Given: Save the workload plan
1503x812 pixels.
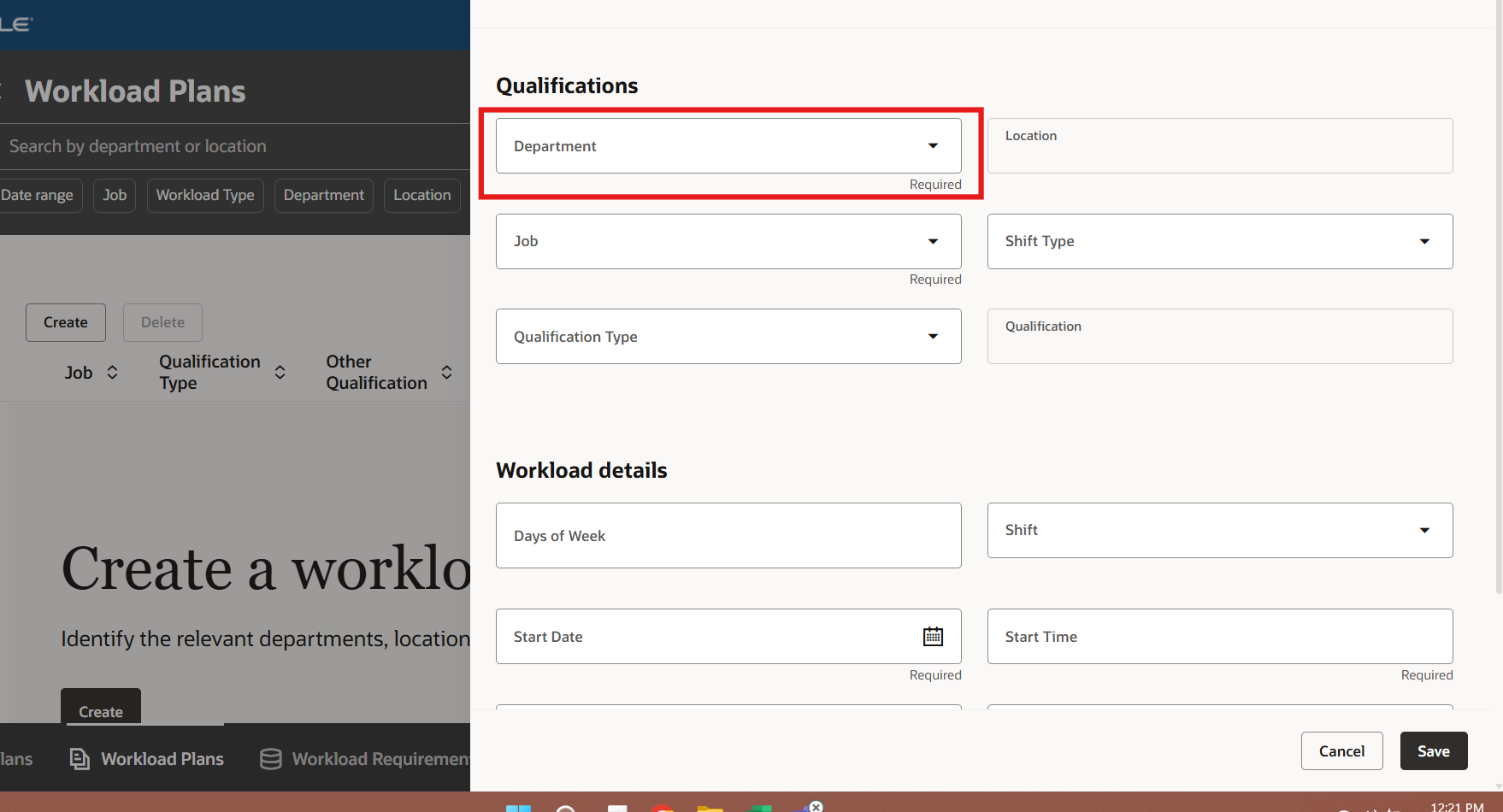Looking at the screenshot, I should pyautogui.click(x=1434, y=750).
